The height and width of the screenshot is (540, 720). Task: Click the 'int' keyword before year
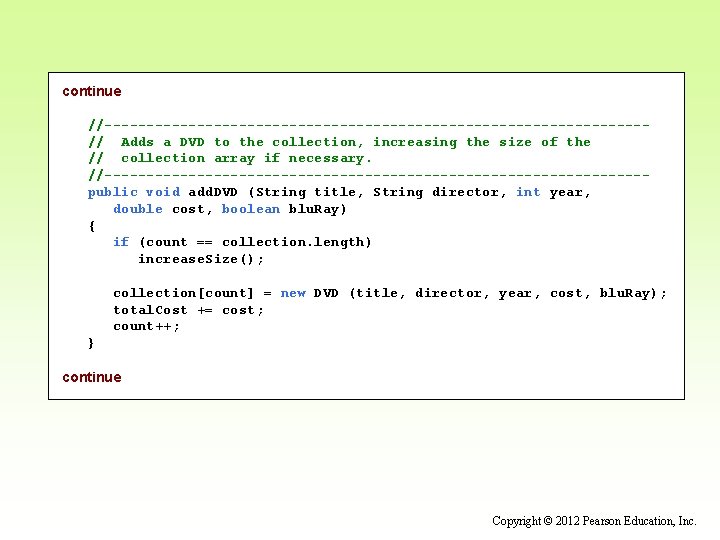(528, 192)
